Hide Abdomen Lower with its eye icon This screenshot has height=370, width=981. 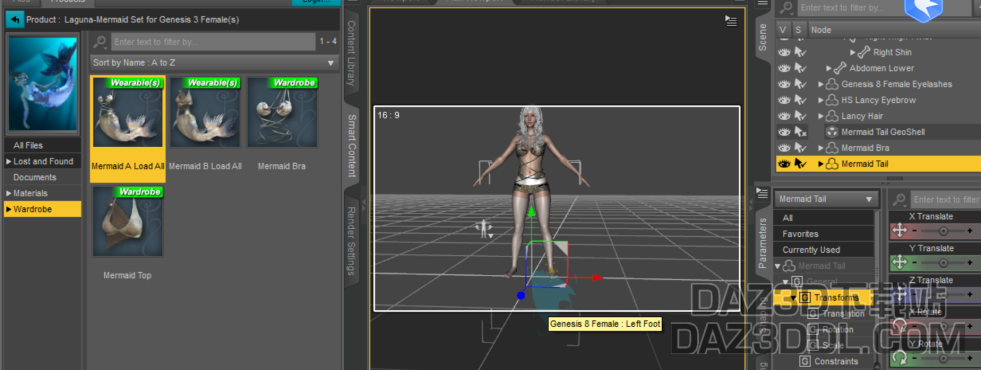tap(784, 68)
